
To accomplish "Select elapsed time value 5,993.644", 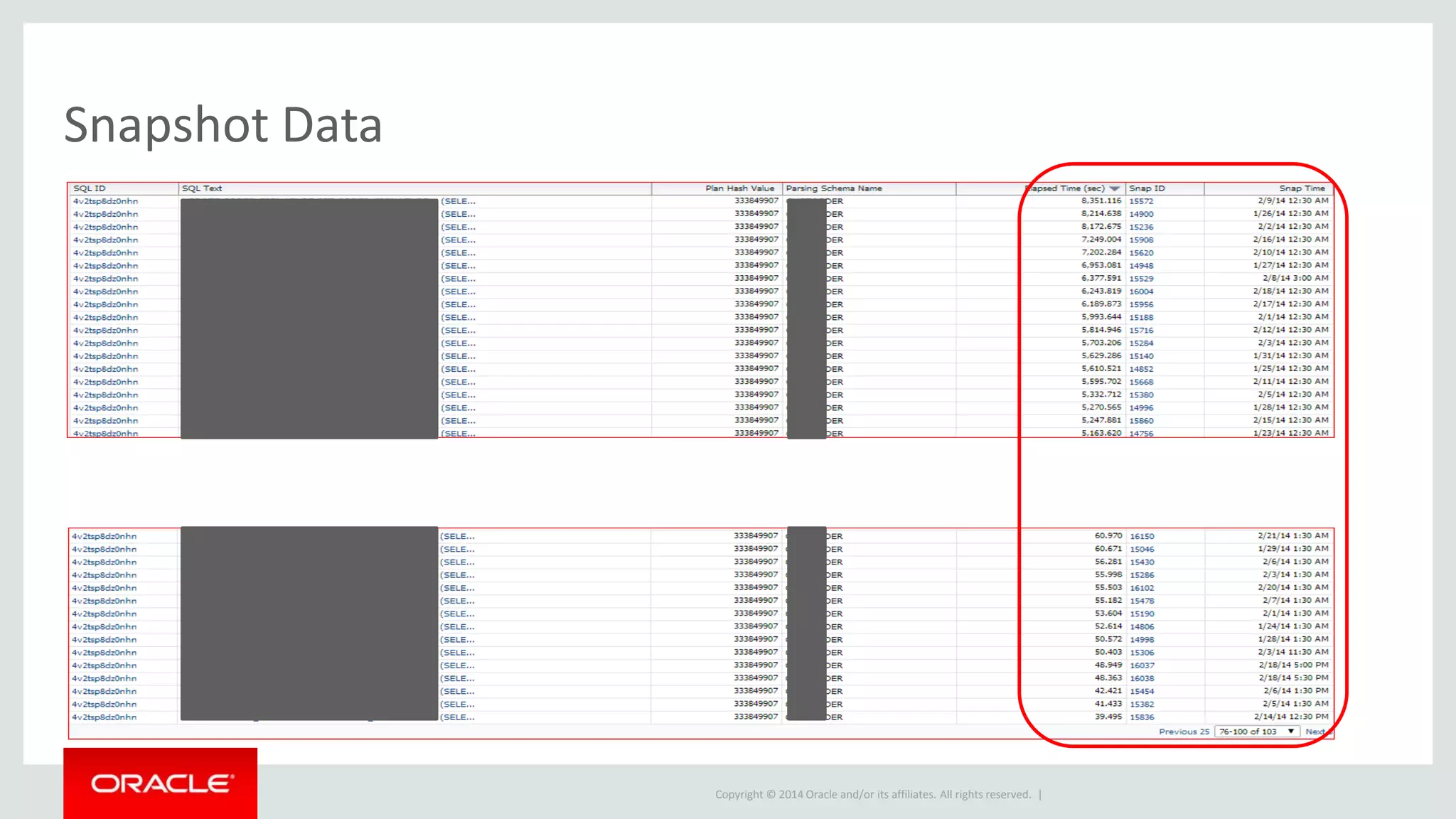I will [1101, 317].
